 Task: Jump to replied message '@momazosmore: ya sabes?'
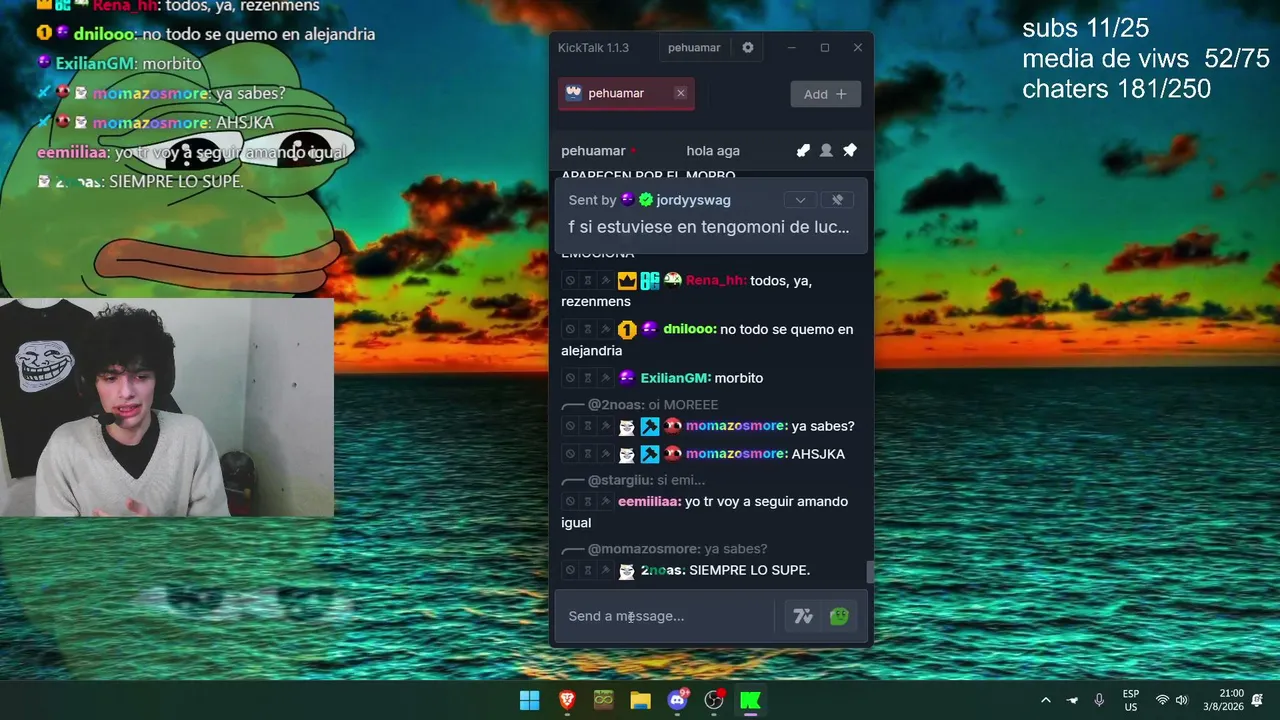click(677, 549)
